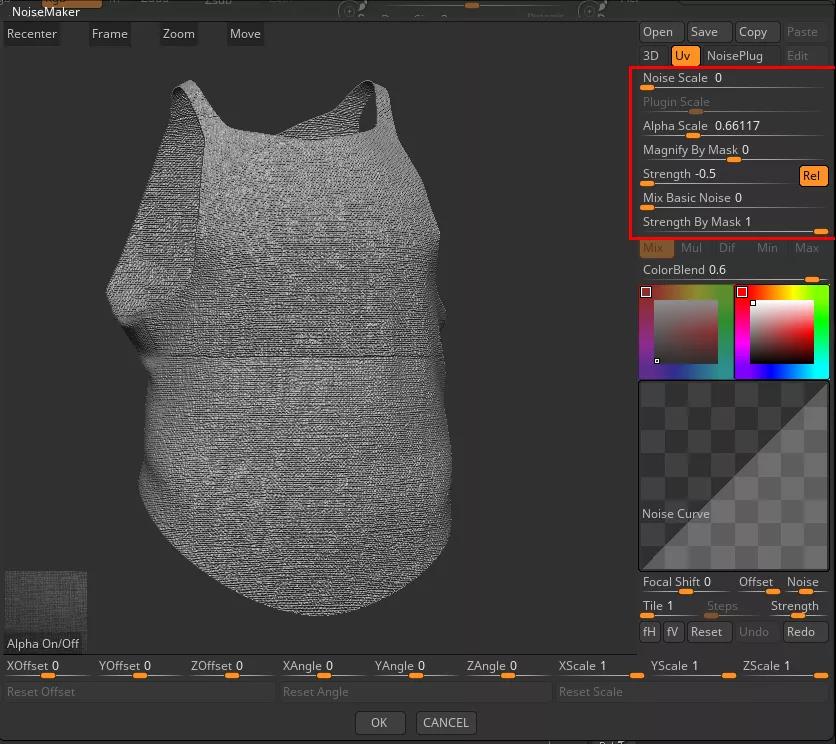The width and height of the screenshot is (836, 744).
Task: Enable Uv noise mapping mode
Action: [682, 56]
